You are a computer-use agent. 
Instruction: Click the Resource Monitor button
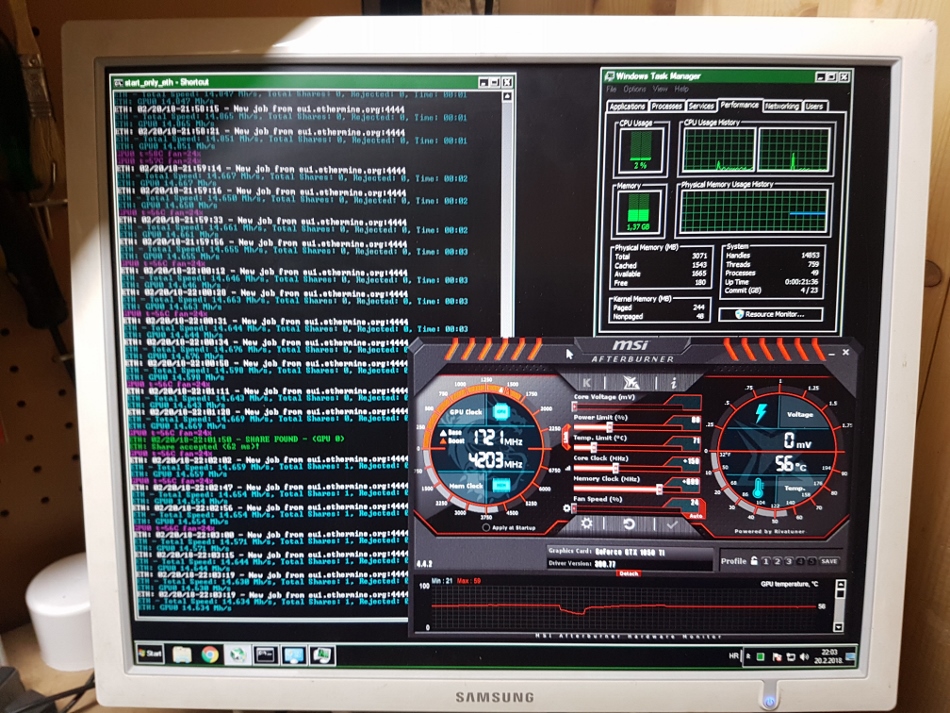click(777, 314)
